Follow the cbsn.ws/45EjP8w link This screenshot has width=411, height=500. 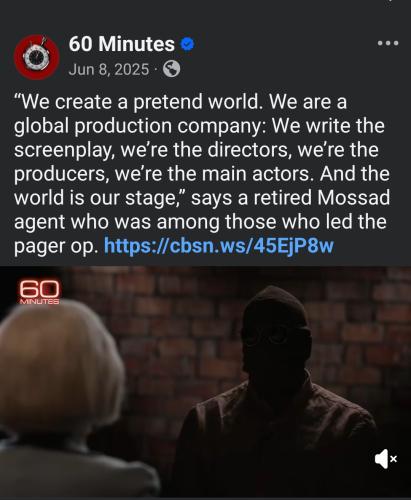tap(219, 246)
